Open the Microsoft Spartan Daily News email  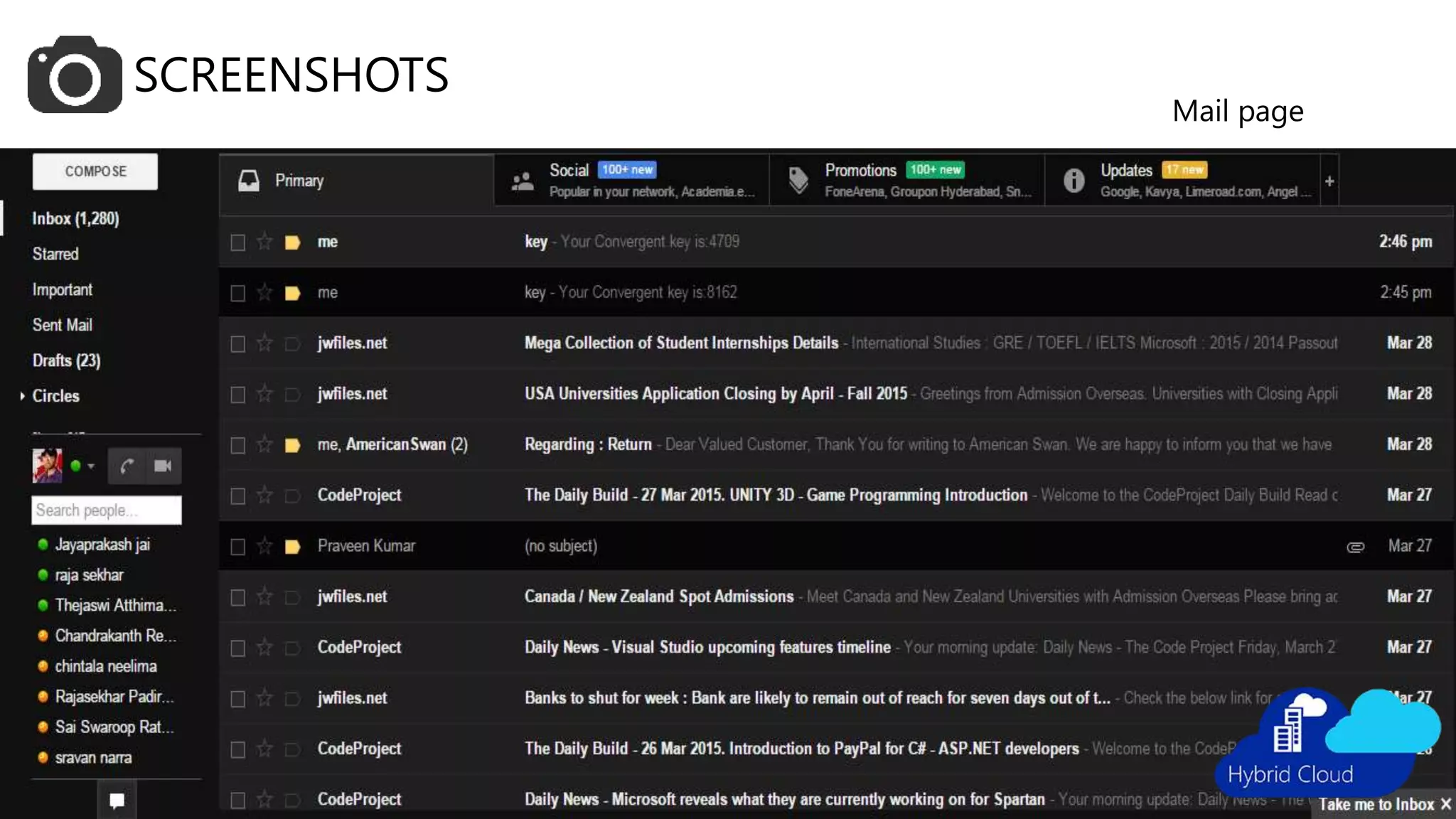coord(785,799)
